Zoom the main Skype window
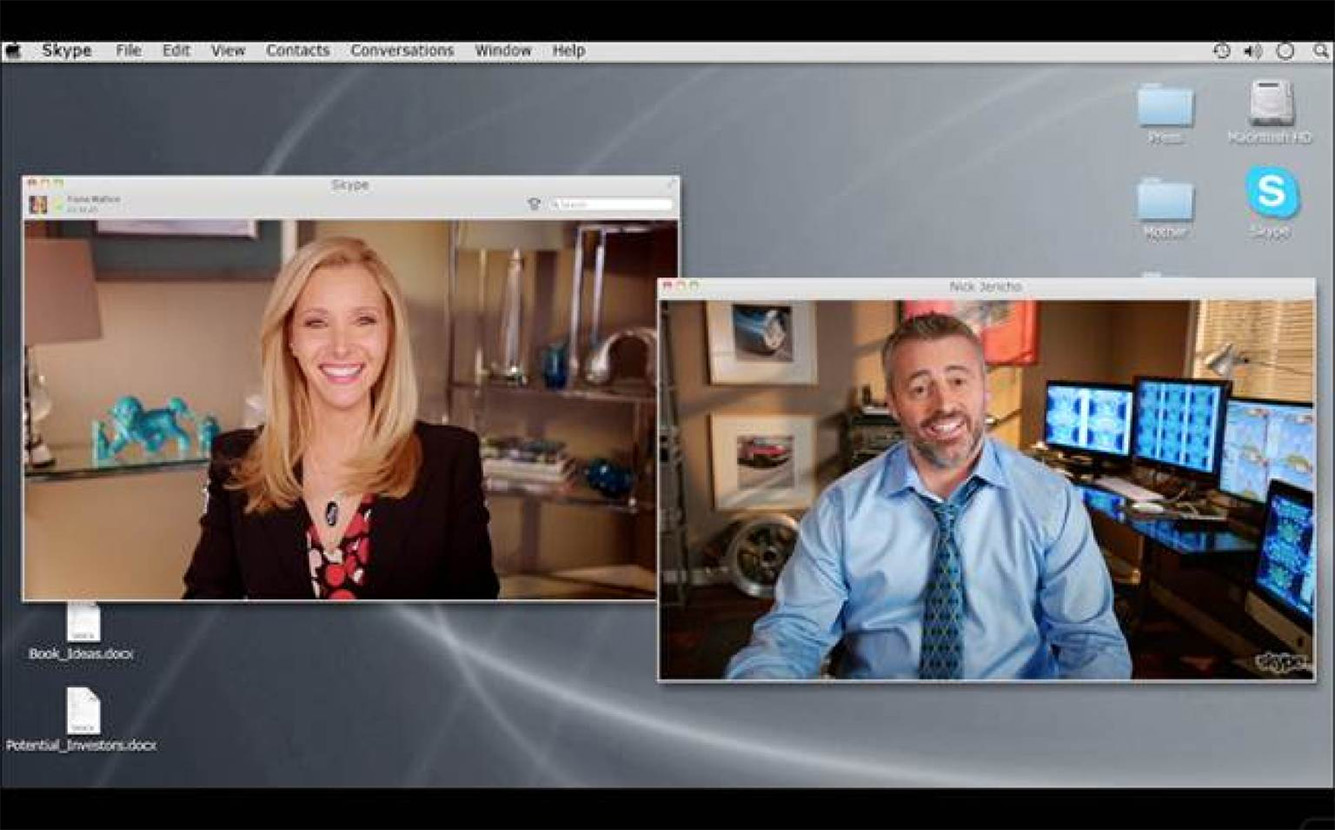The image size is (1335, 830). tap(59, 184)
